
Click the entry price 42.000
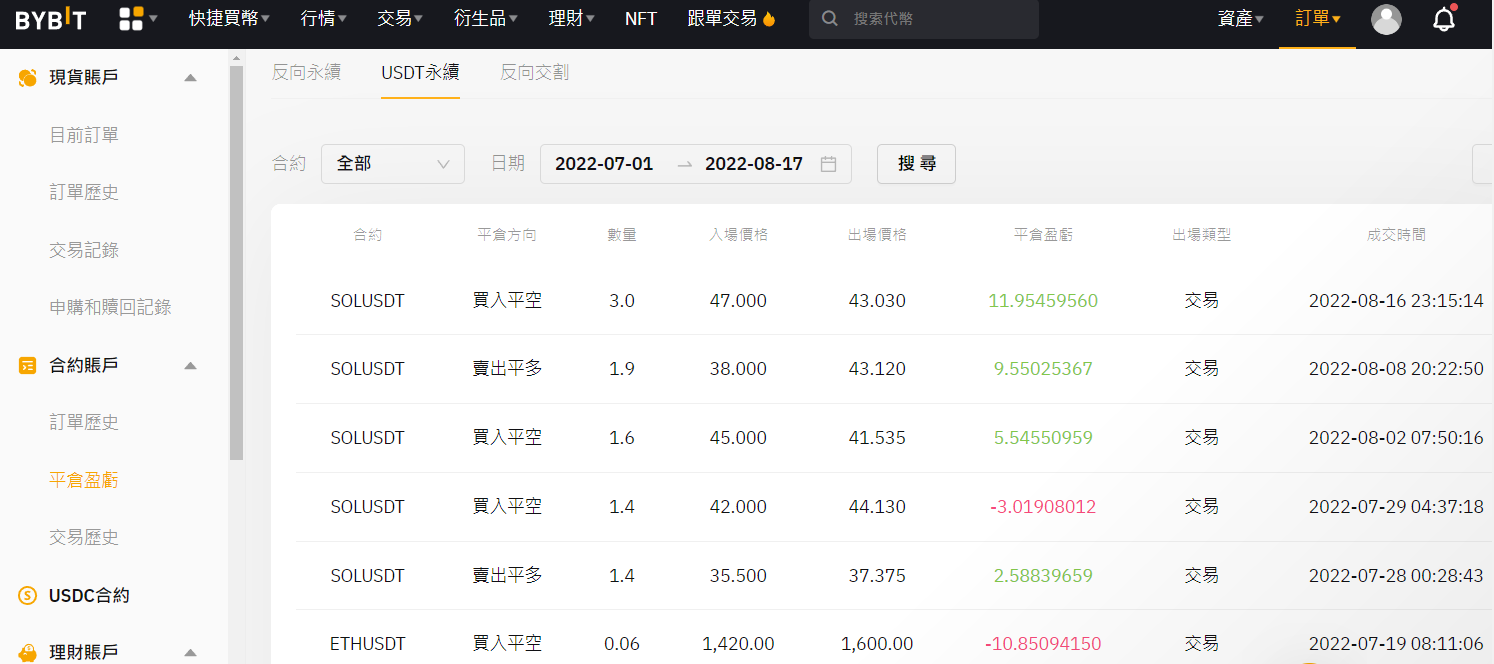738,507
